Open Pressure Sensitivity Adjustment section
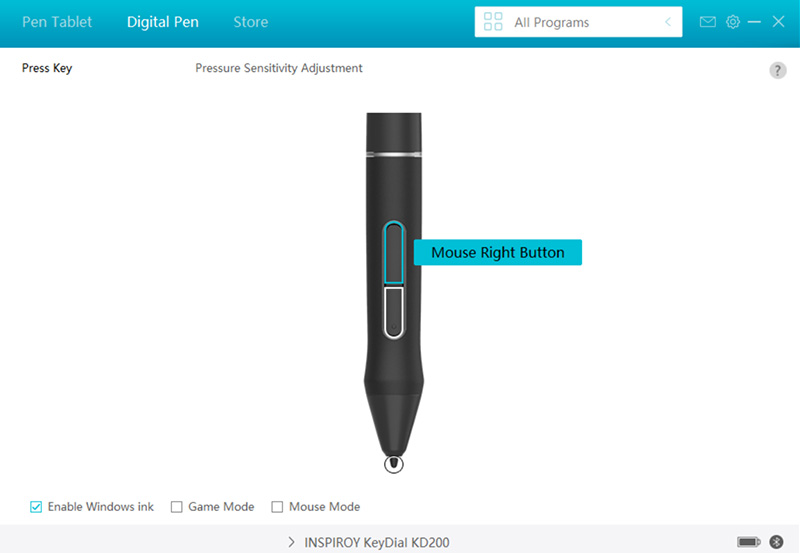 (x=279, y=68)
